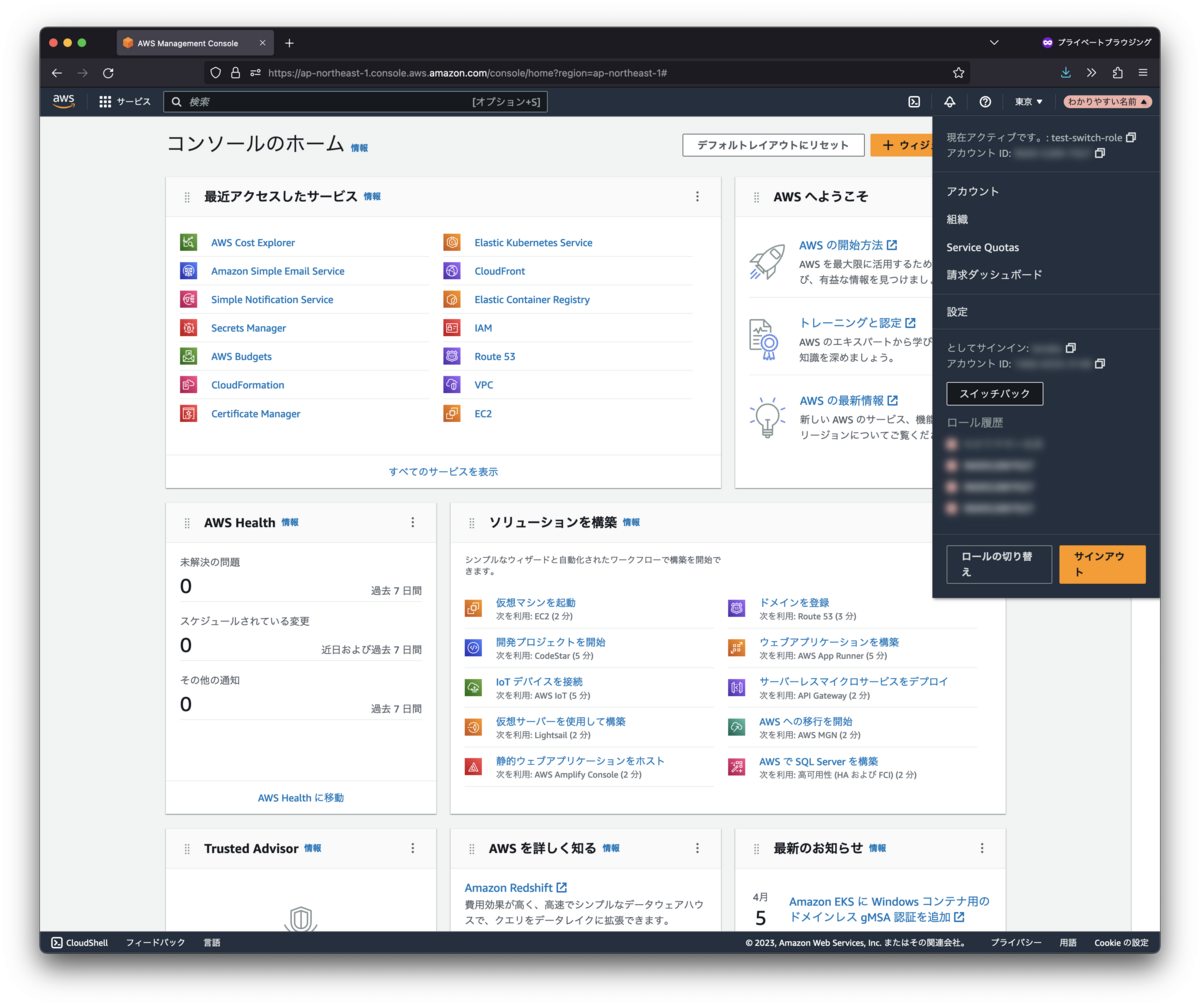1200x1006 pixels.
Task: Select 請求ダッシュボード in the account menu
Action: (995, 274)
